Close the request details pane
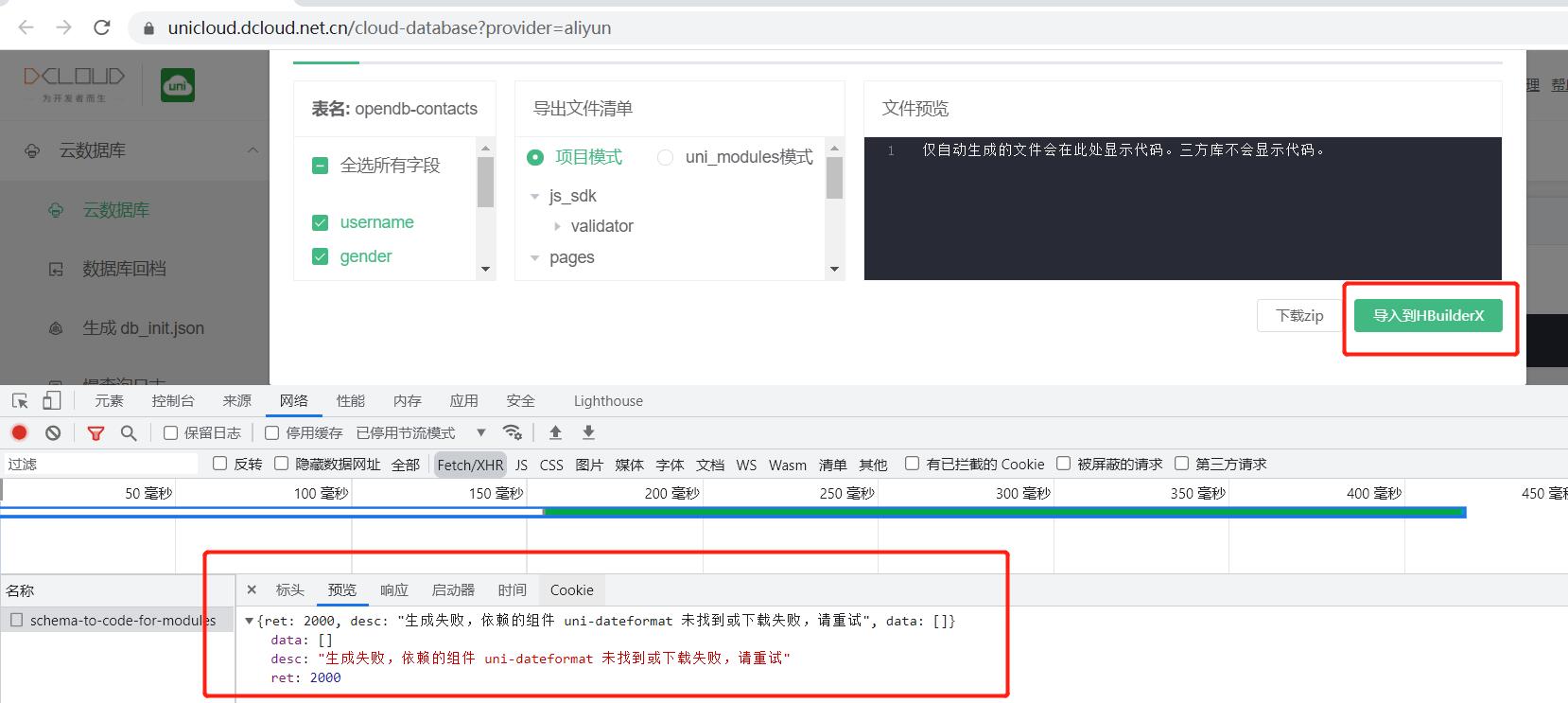Image resolution: width=1568 pixels, height=703 pixels. (x=252, y=589)
